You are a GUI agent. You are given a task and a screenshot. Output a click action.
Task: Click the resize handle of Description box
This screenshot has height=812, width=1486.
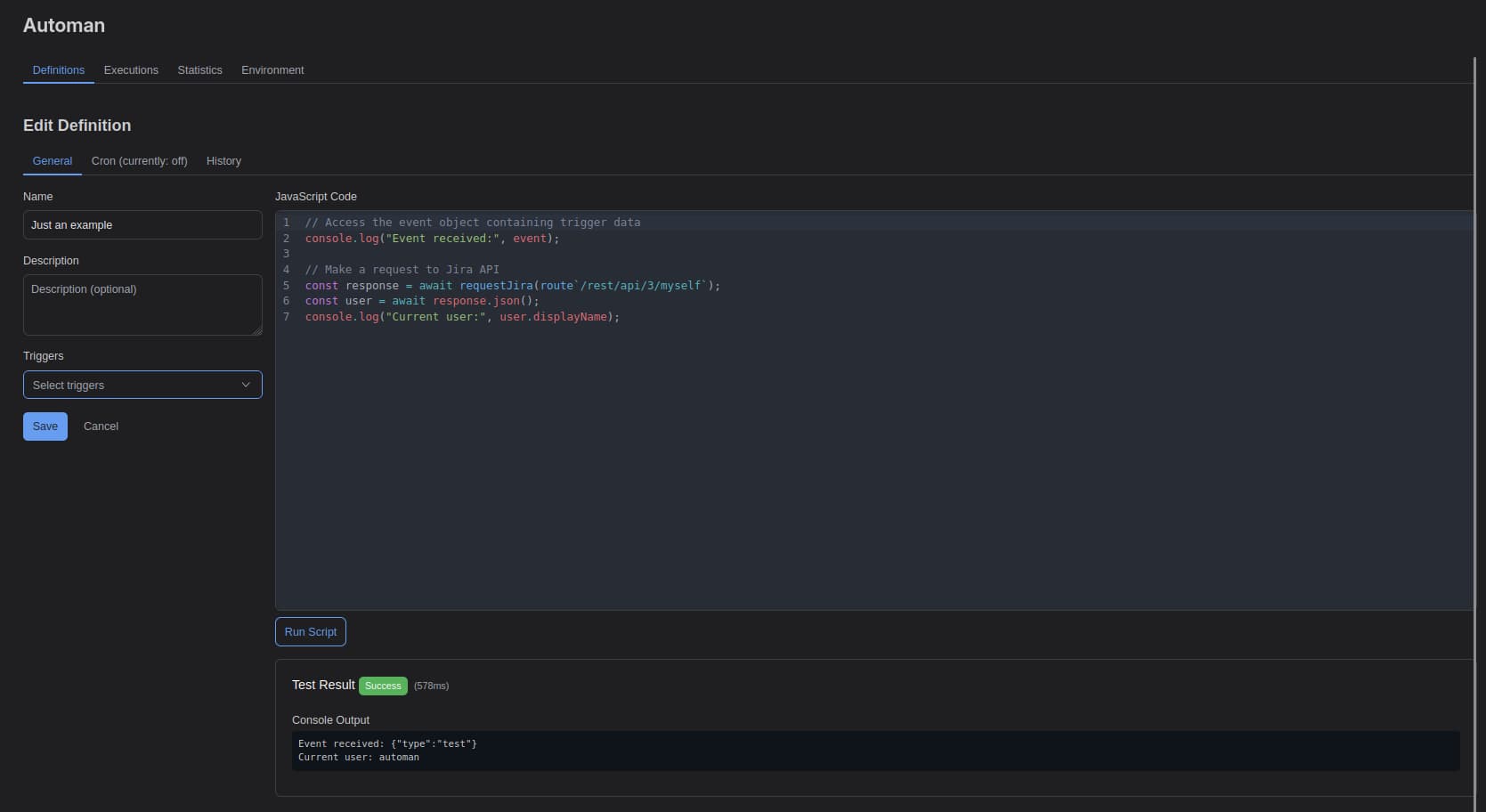[257, 330]
